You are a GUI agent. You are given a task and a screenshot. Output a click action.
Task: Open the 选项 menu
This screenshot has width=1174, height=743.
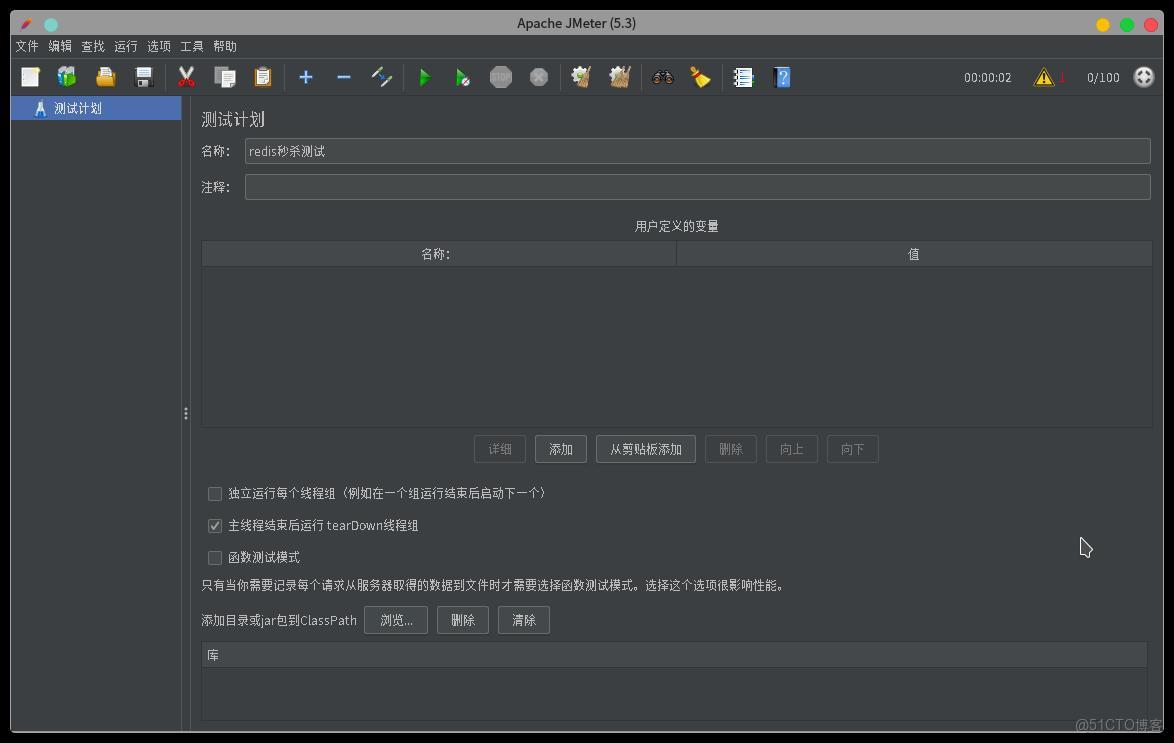point(158,46)
